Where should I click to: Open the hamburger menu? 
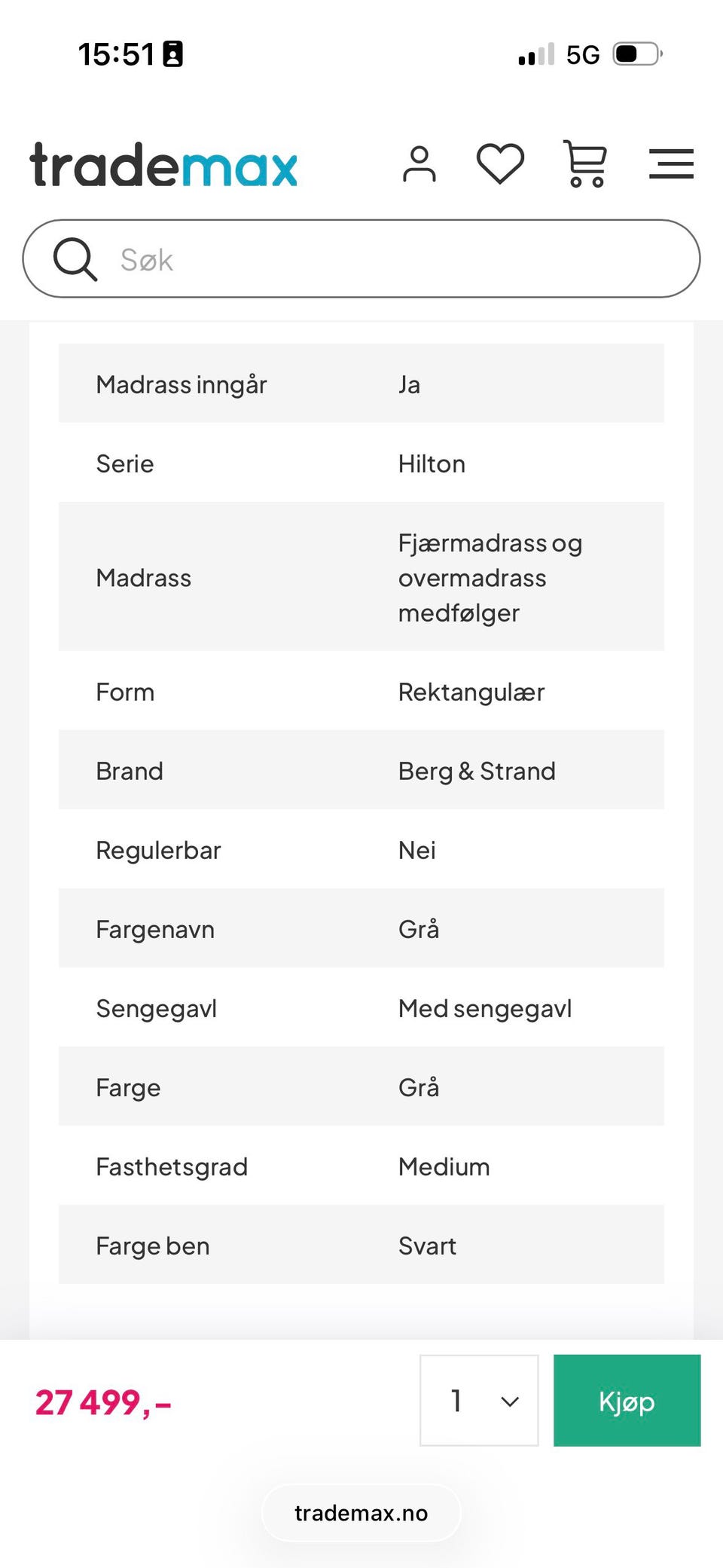pos(671,164)
